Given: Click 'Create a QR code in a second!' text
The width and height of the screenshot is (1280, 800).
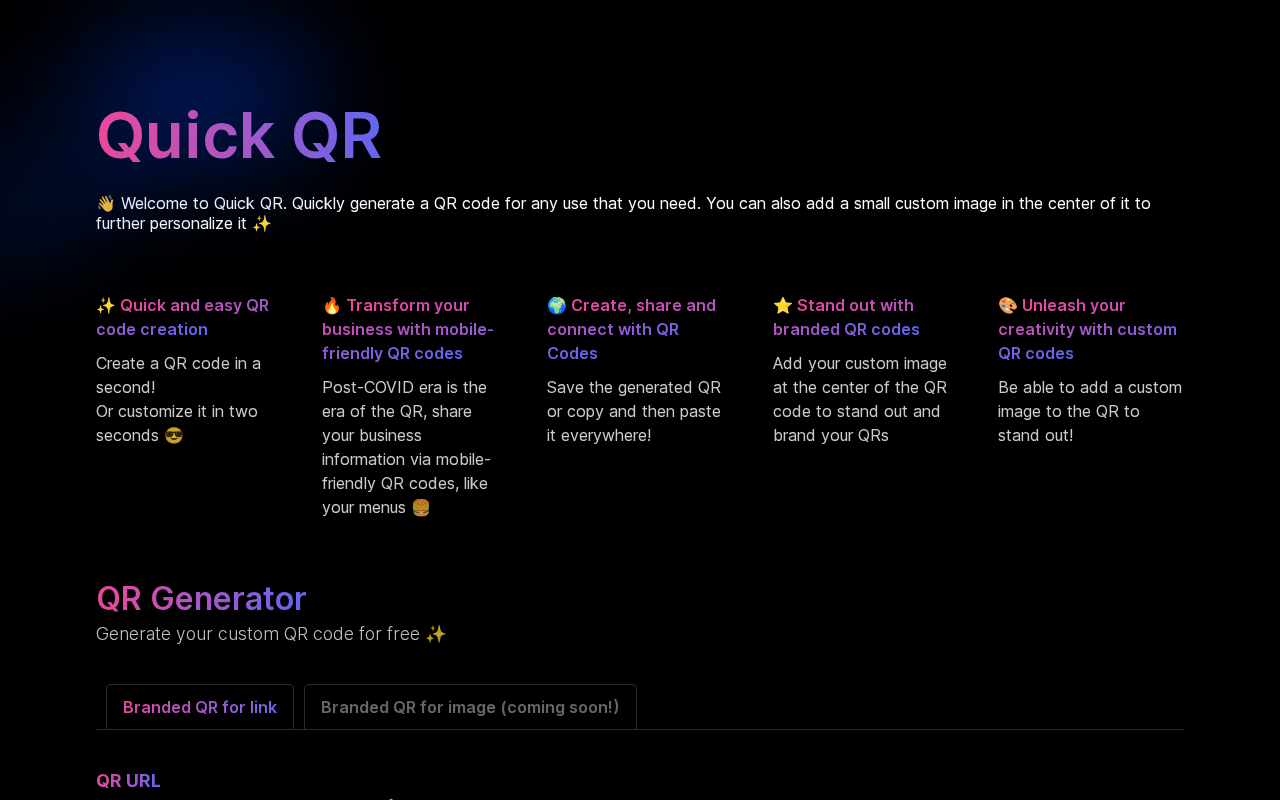Looking at the screenshot, I should 178,375.
